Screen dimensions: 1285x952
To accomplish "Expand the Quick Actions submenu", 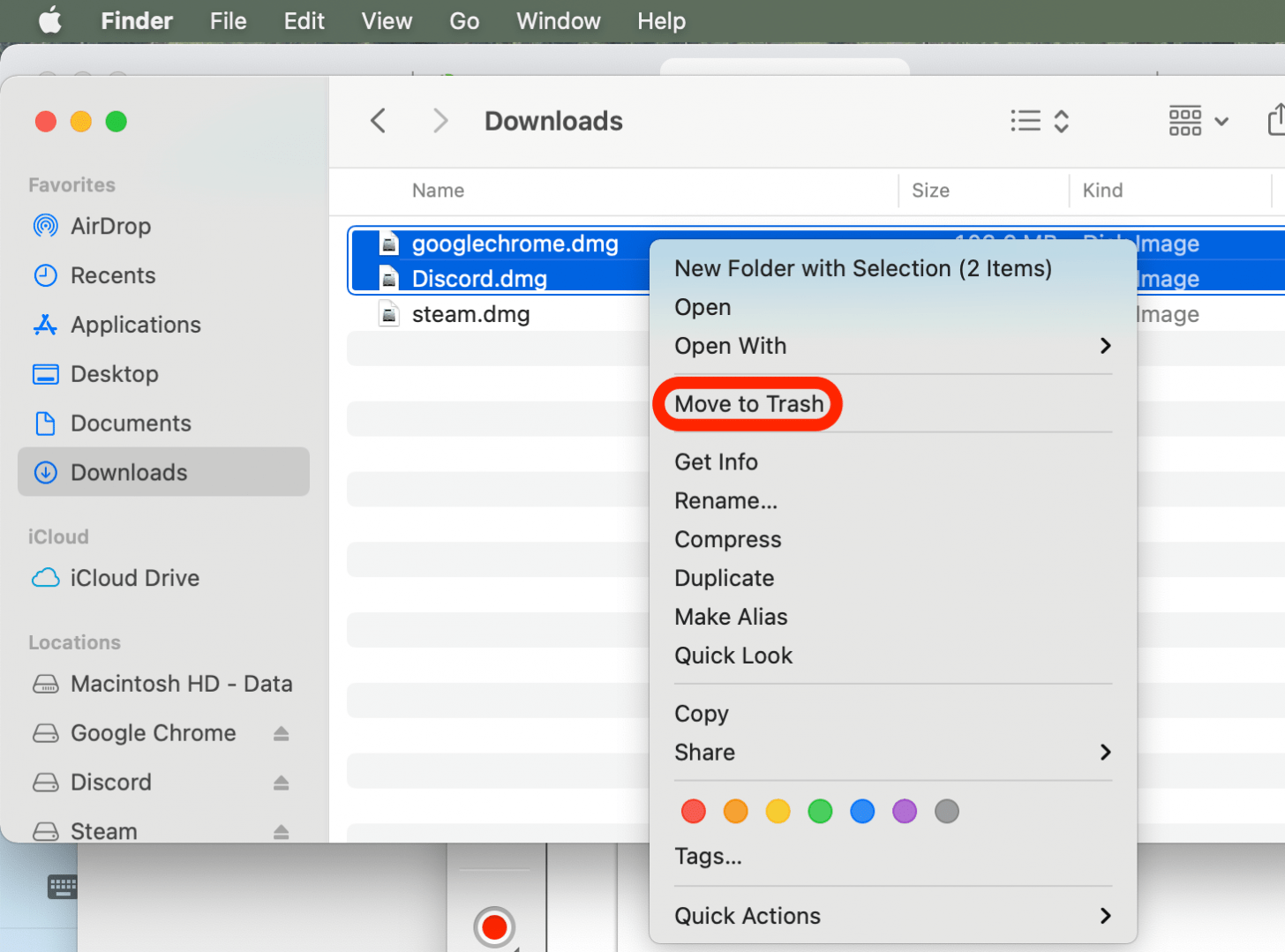I will pos(1105,916).
